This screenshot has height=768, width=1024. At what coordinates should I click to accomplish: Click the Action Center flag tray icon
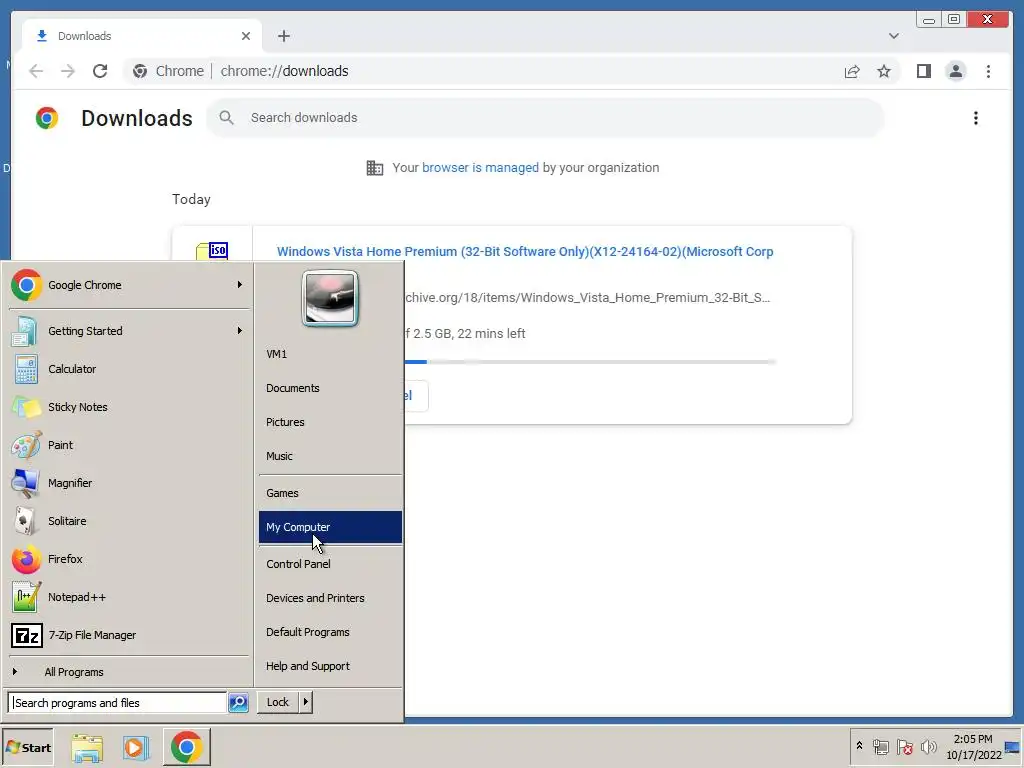904,747
